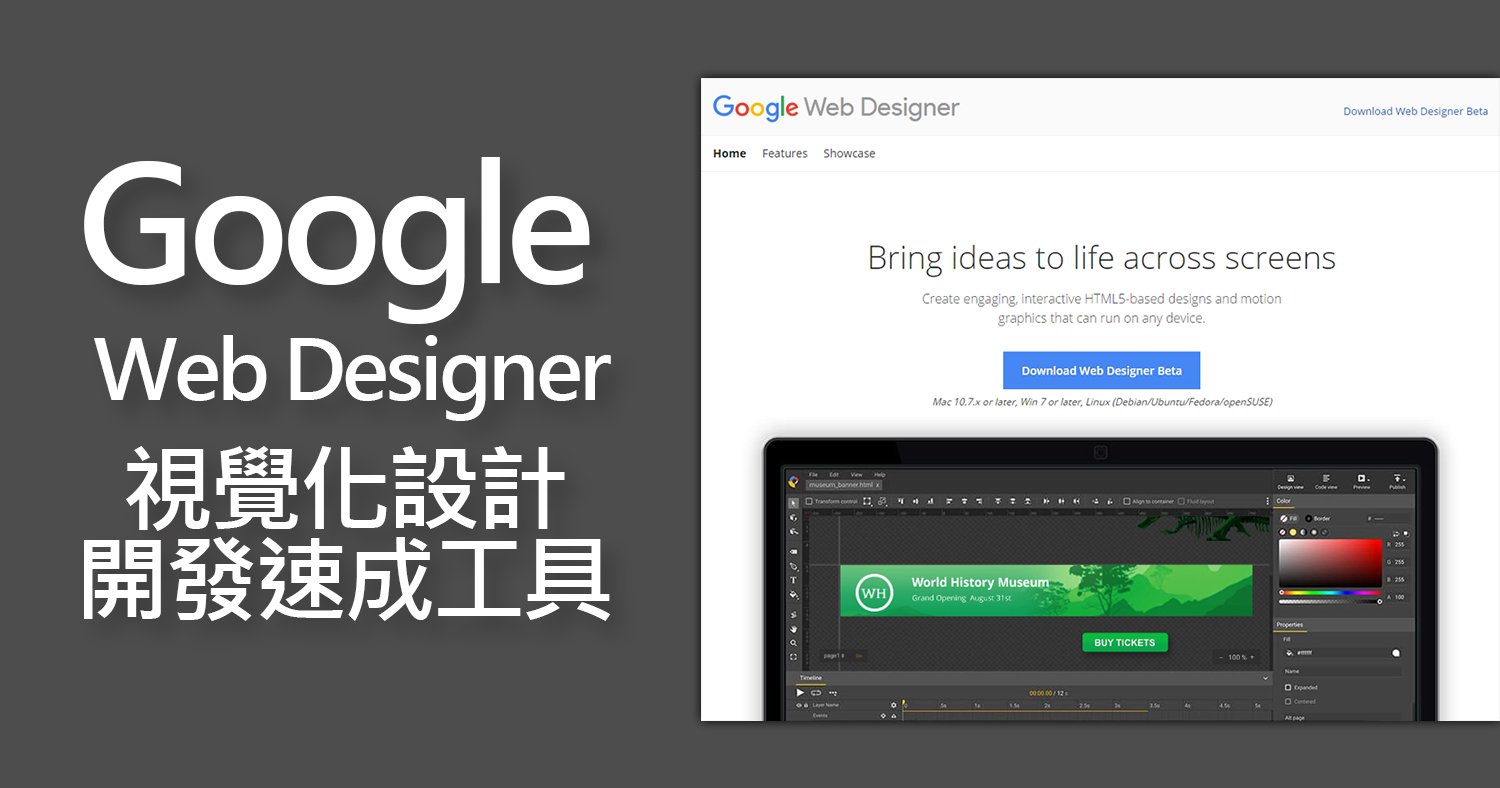
Task: Close the museum_banner.html tab
Action: coord(877,485)
